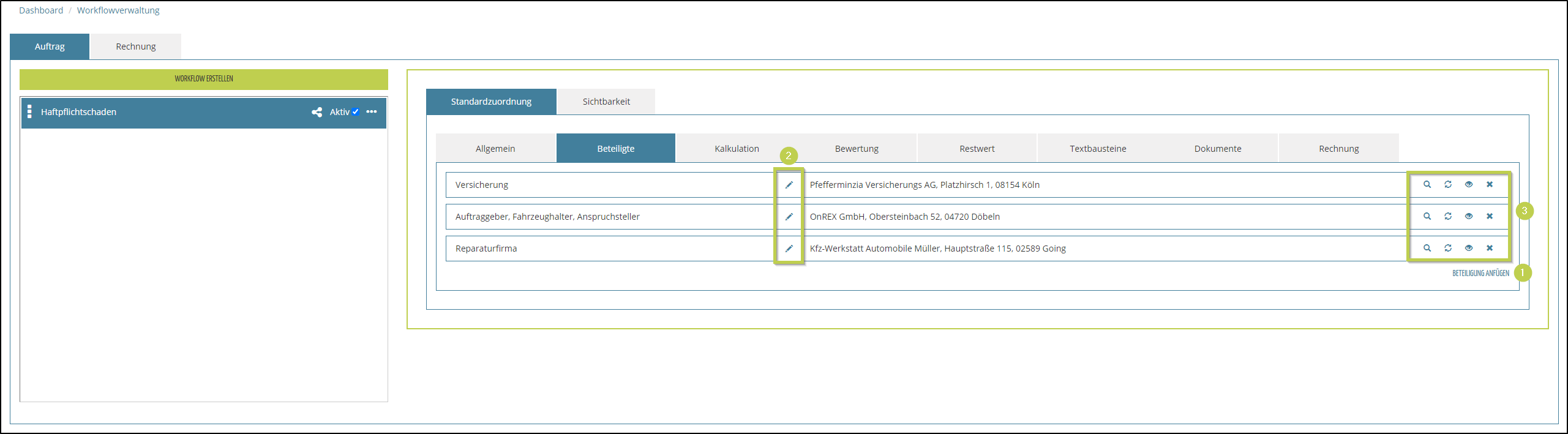Refresh the OnREX GmbH participant entry

tap(1447, 217)
